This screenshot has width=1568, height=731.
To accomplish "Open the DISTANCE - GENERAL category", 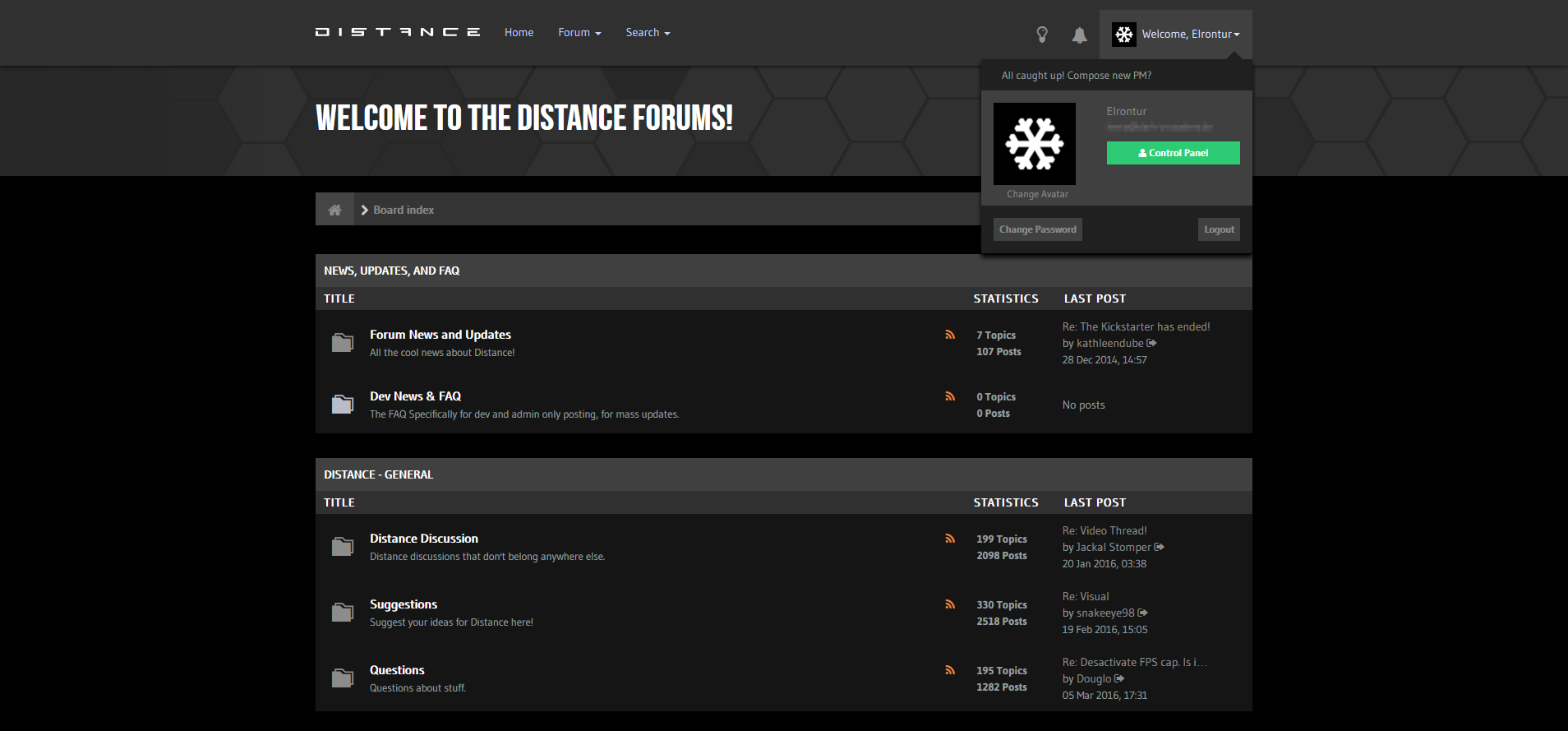I will pos(378,474).
